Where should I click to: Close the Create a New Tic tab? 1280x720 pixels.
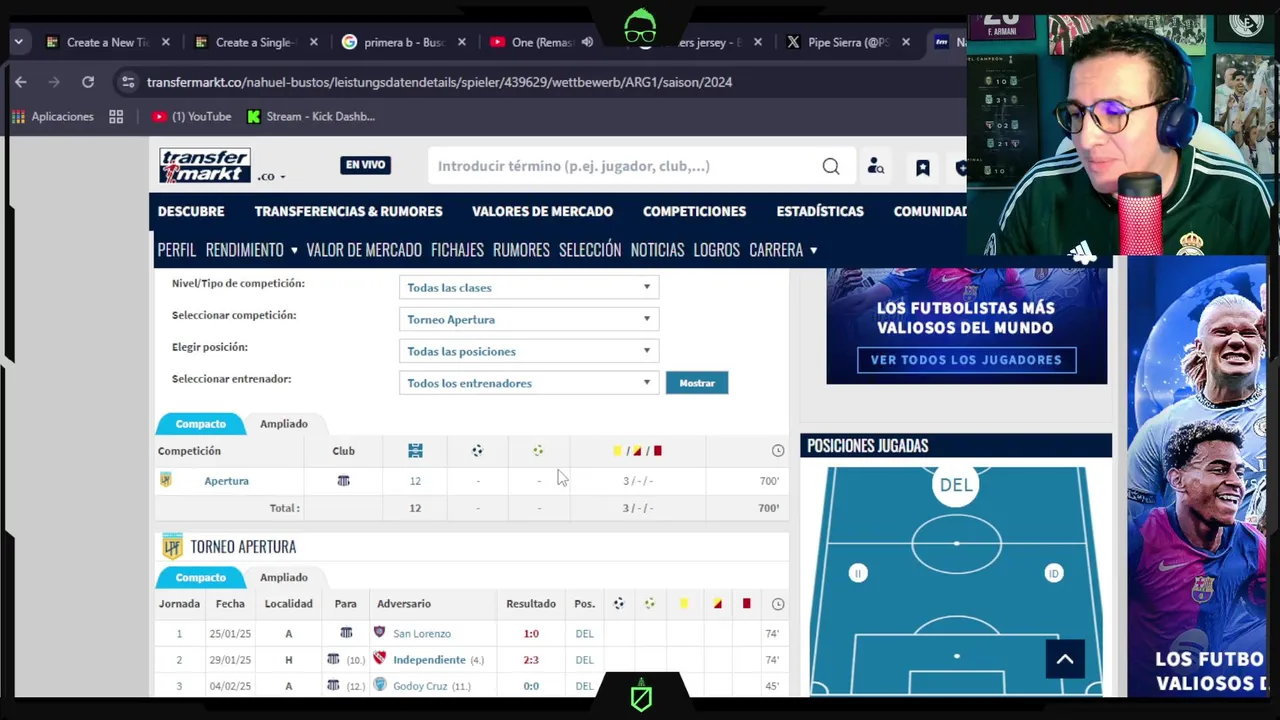tap(166, 42)
